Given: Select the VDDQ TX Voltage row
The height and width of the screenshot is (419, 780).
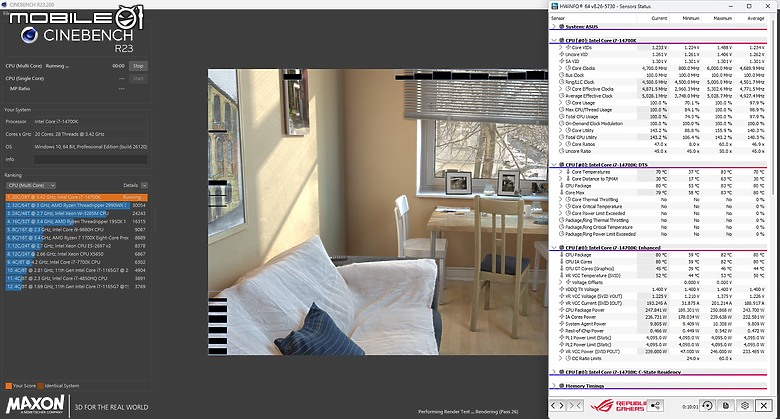Looking at the screenshot, I should (658, 289).
